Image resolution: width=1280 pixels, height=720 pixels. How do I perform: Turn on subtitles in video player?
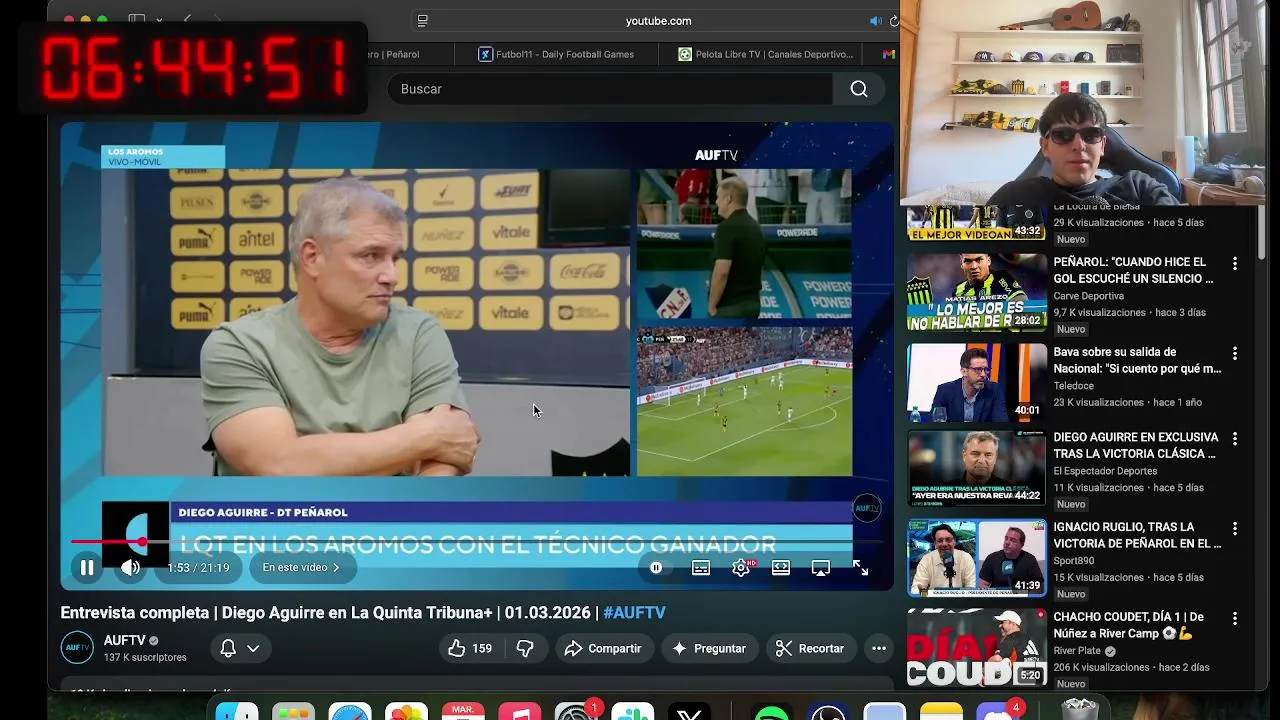click(x=701, y=568)
